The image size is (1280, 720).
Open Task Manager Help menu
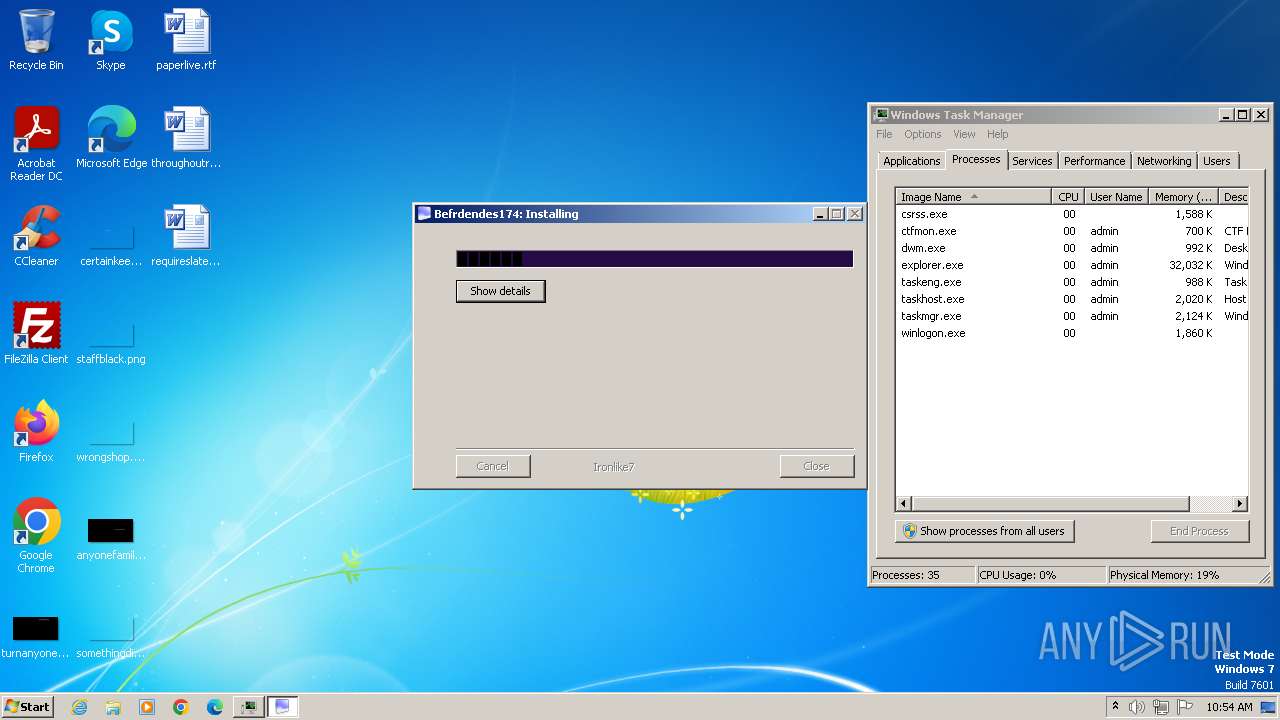point(997,134)
